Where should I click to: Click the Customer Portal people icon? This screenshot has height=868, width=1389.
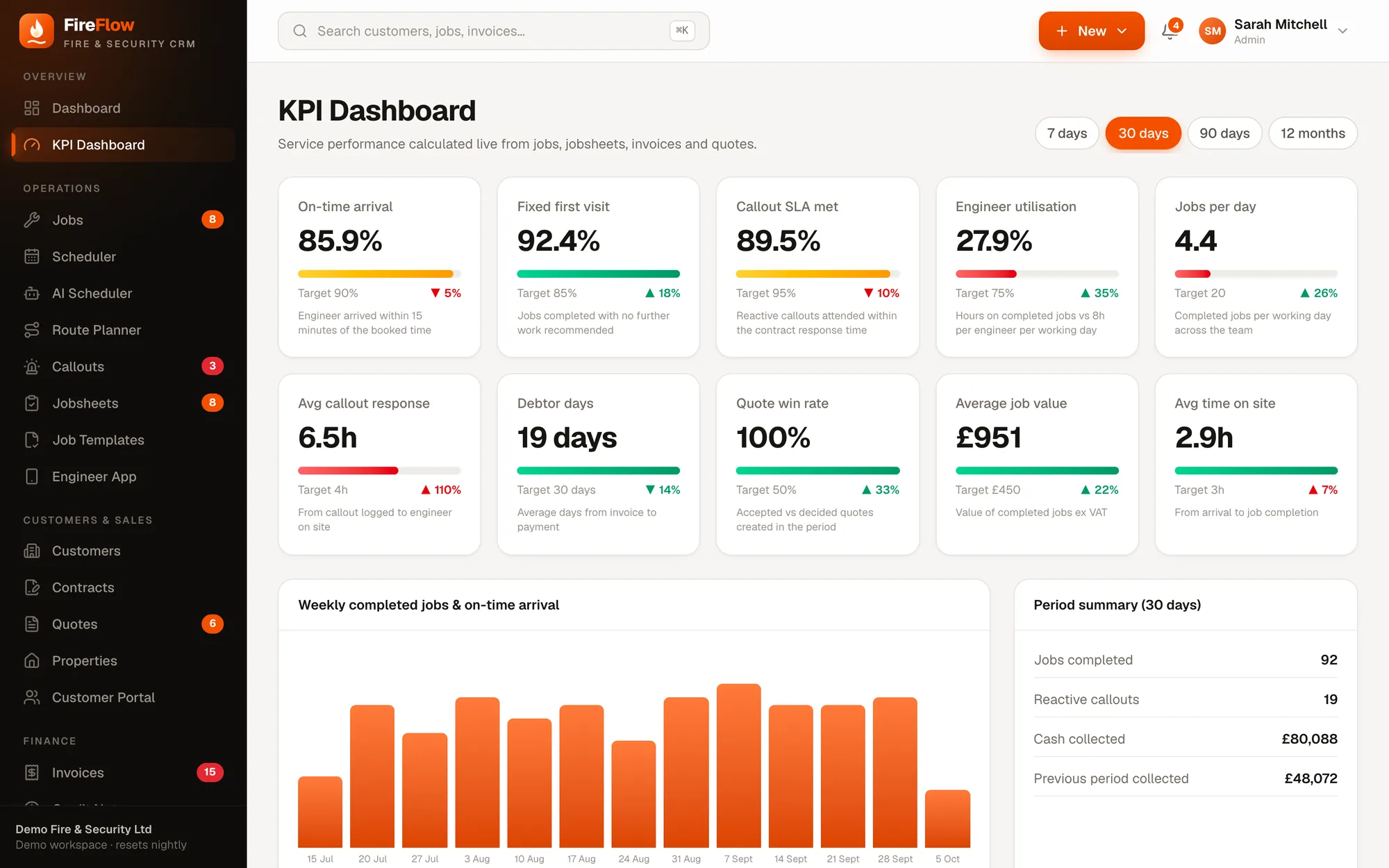pyautogui.click(x=32, y=698)
